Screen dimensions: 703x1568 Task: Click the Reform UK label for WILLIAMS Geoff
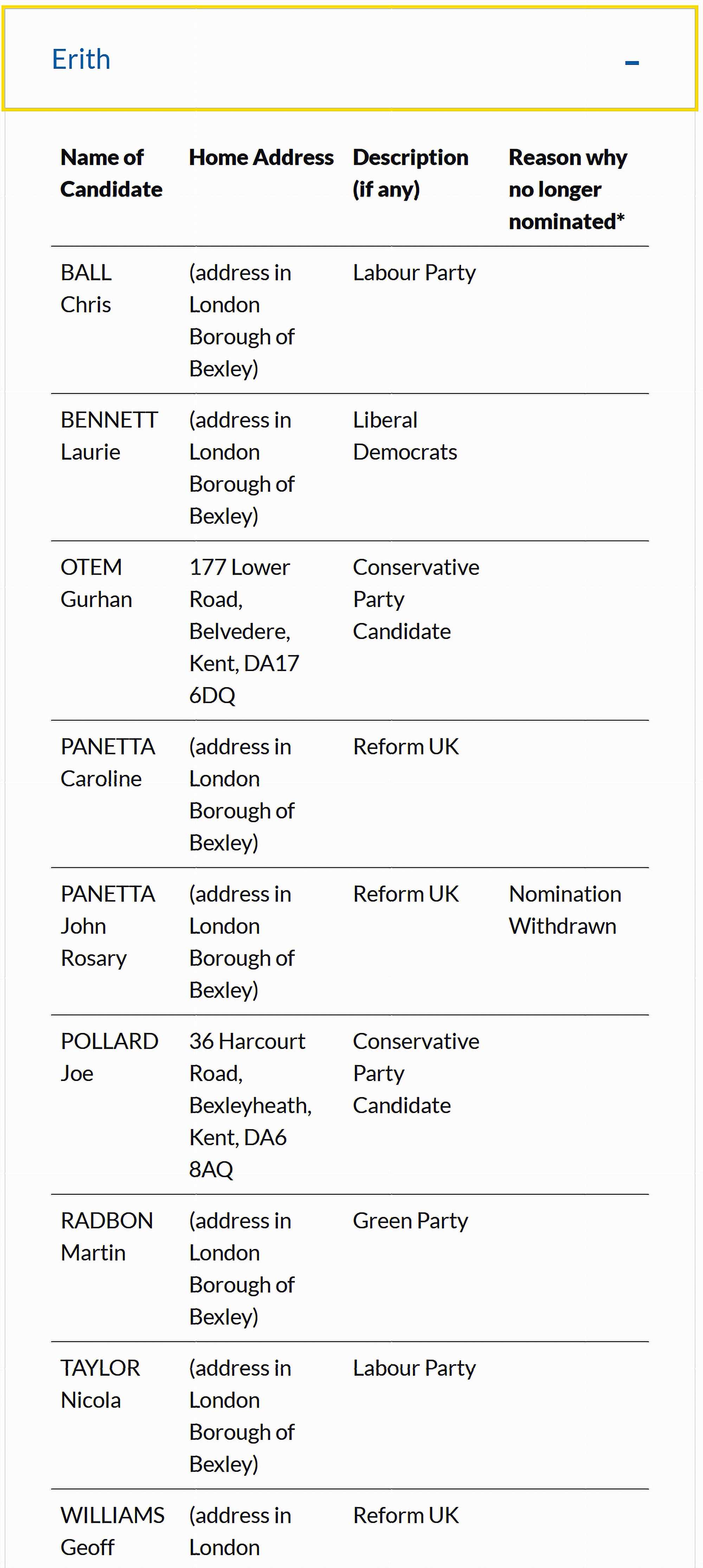[x=405, y=1515]
